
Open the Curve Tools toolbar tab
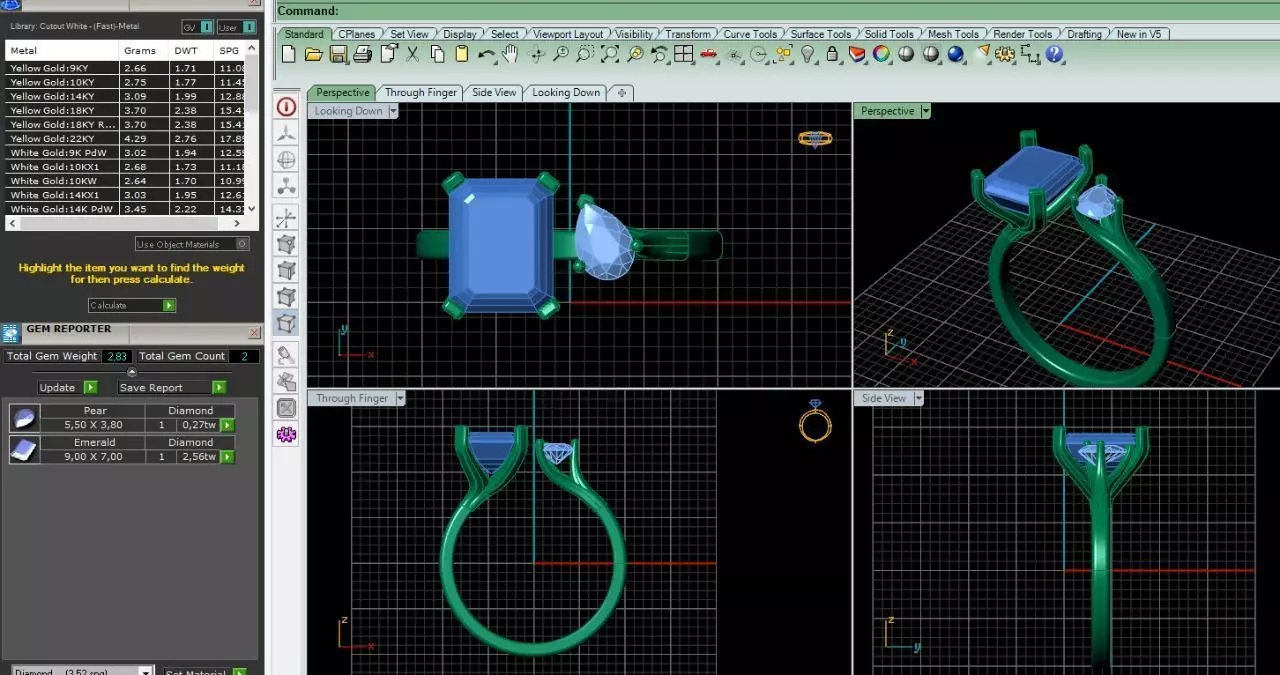(749, 34)
